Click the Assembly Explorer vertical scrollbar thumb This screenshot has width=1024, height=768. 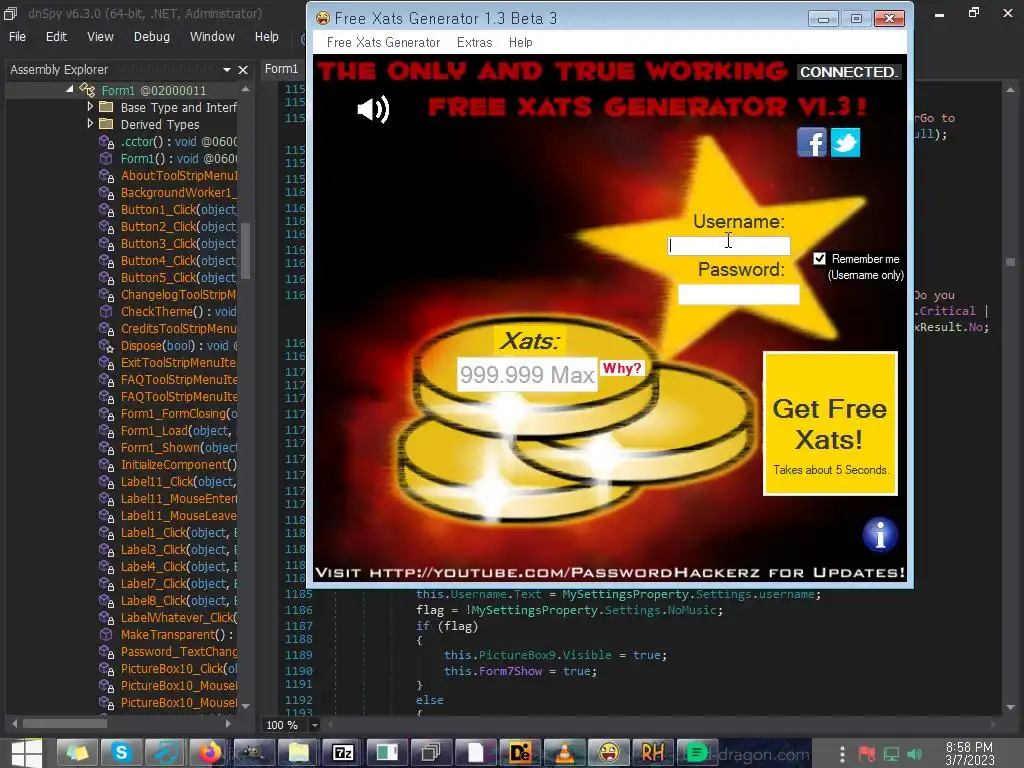coord(246,251)
